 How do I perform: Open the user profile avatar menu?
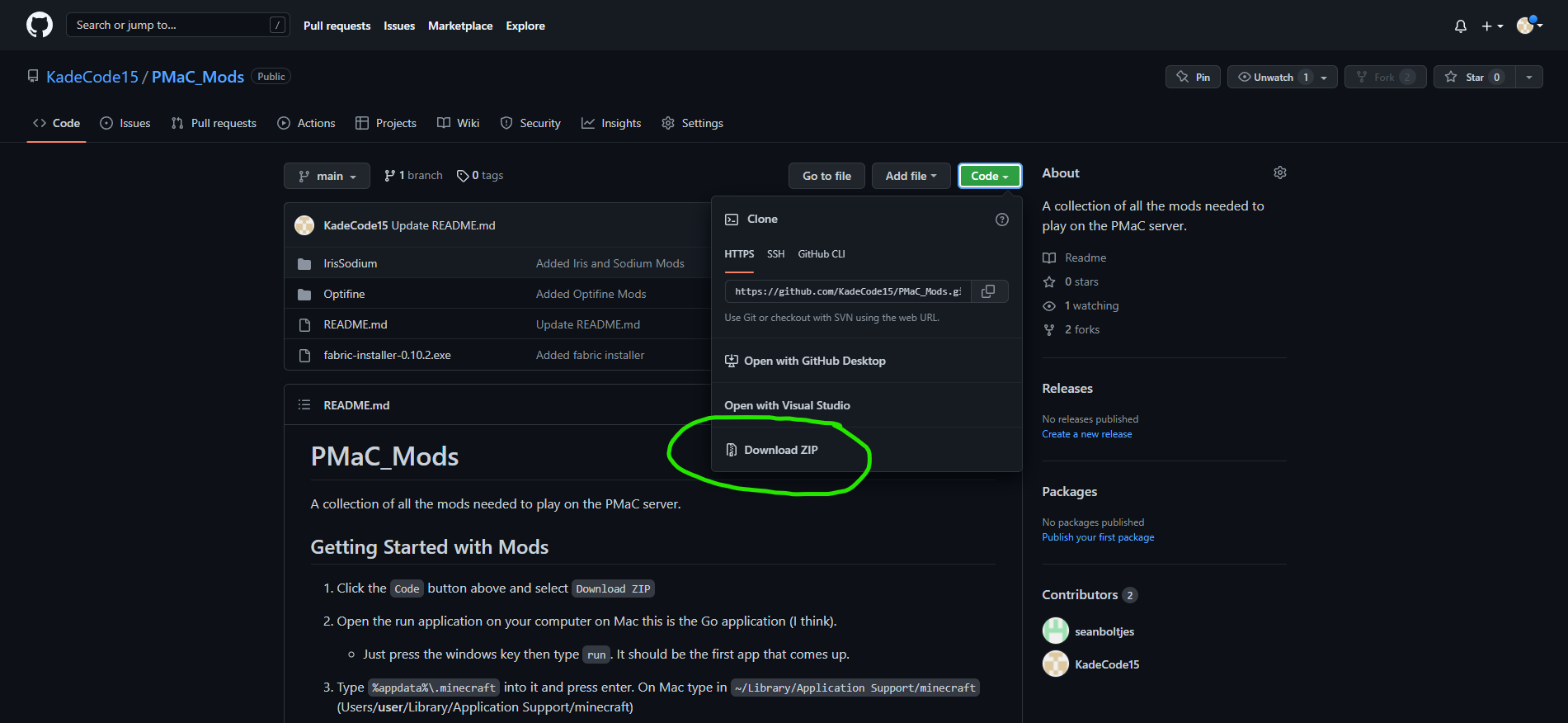[1529, 26]
